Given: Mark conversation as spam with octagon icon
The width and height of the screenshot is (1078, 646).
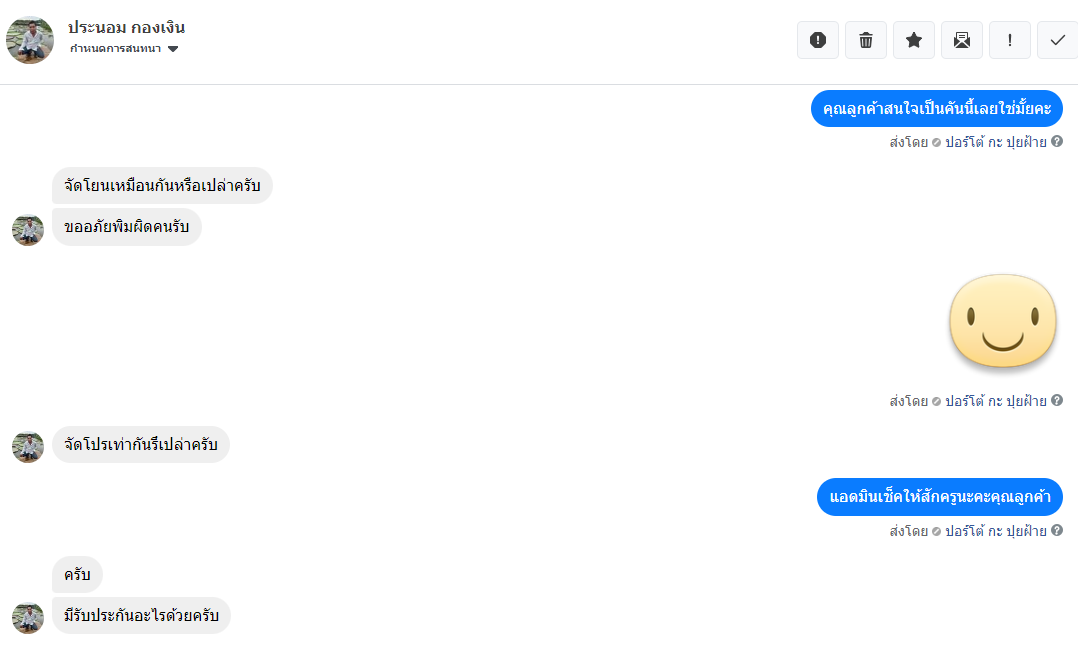Looking at the screenshot, I should pyautogui.click(x=818, y=40).
